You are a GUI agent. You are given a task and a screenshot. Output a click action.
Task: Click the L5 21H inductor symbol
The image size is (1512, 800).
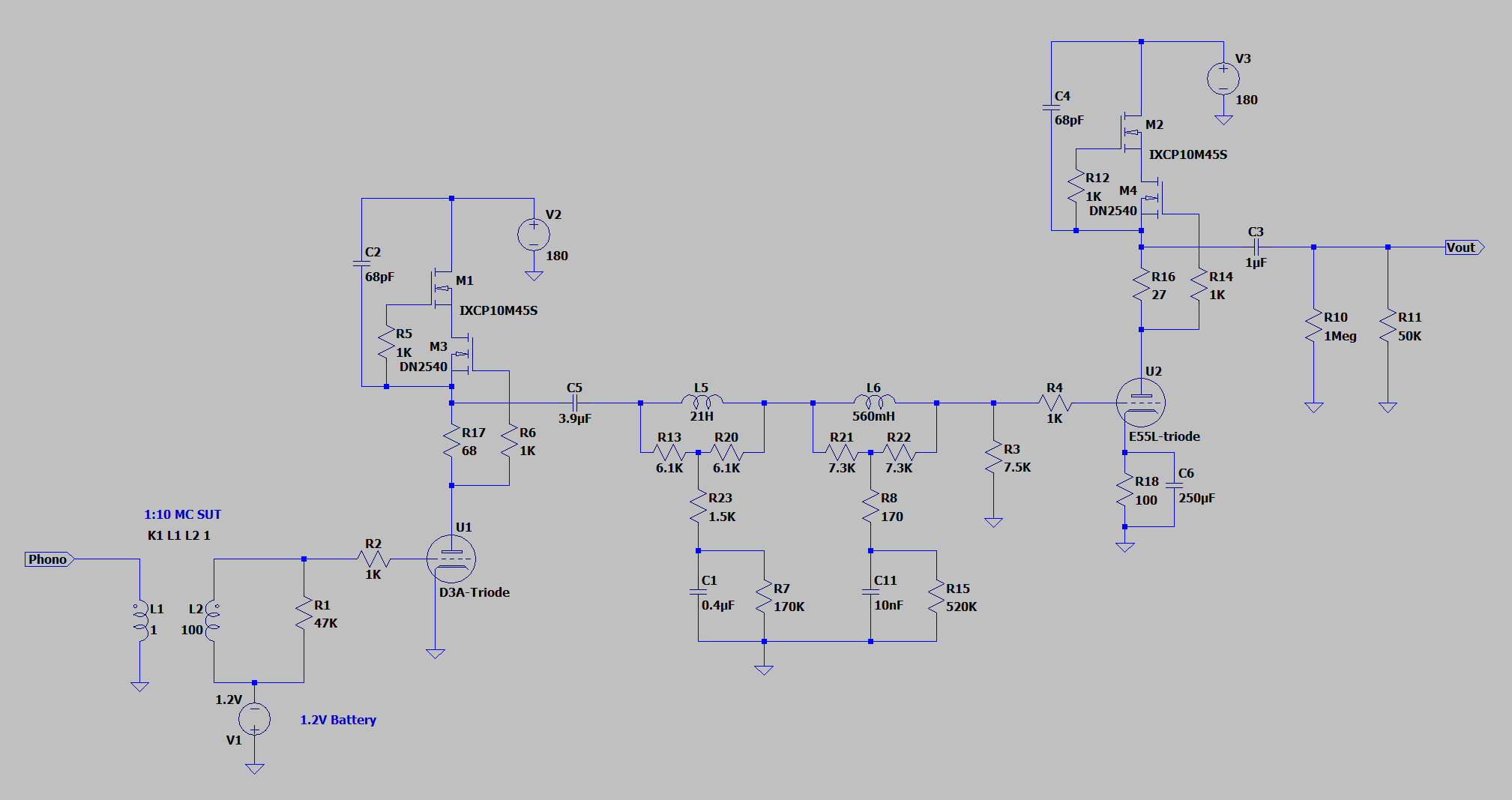coord(702,401)
